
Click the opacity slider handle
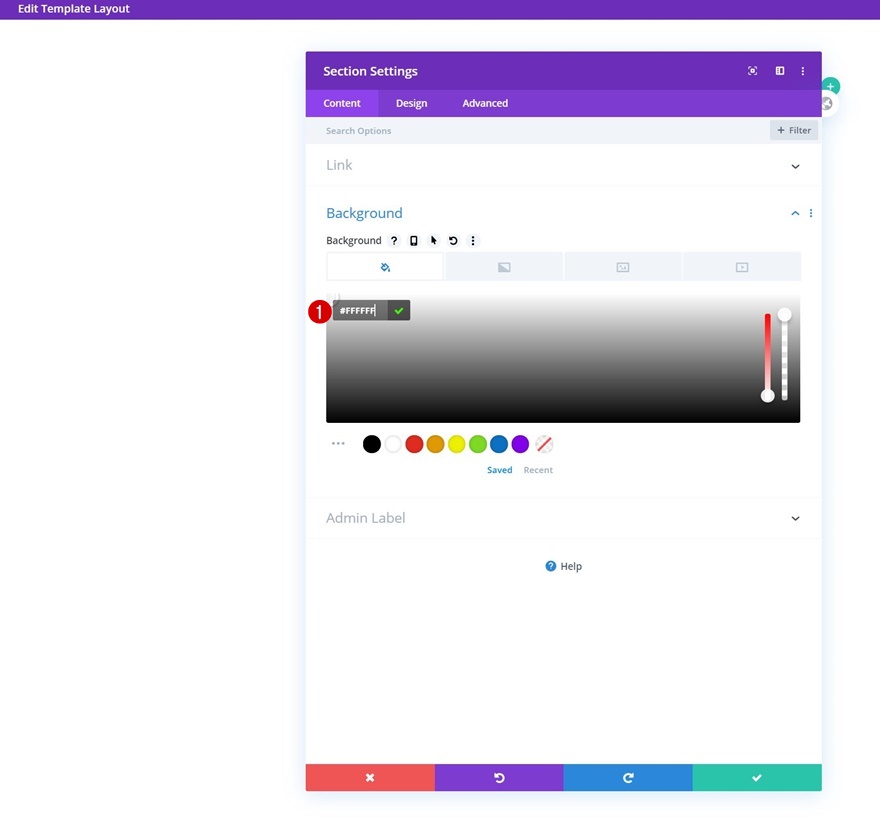tap(784, 314)
